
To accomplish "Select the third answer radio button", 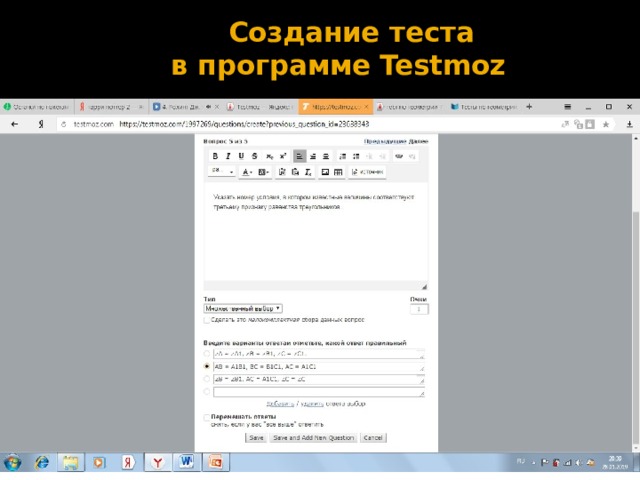I will click(207, 379).
